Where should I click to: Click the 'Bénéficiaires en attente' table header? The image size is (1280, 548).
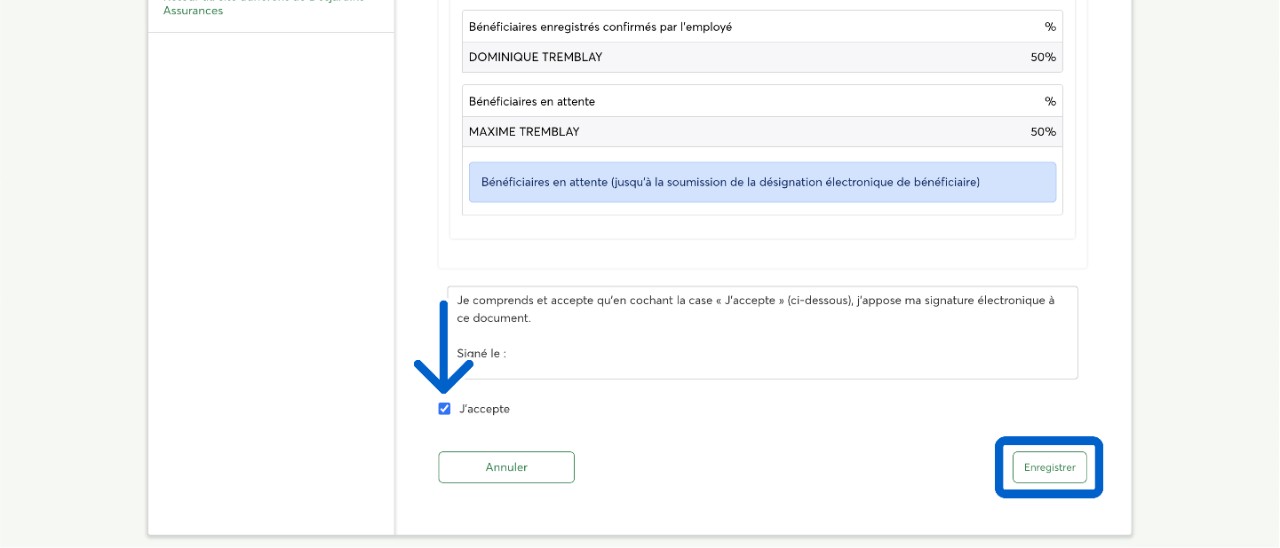point(532,102)
